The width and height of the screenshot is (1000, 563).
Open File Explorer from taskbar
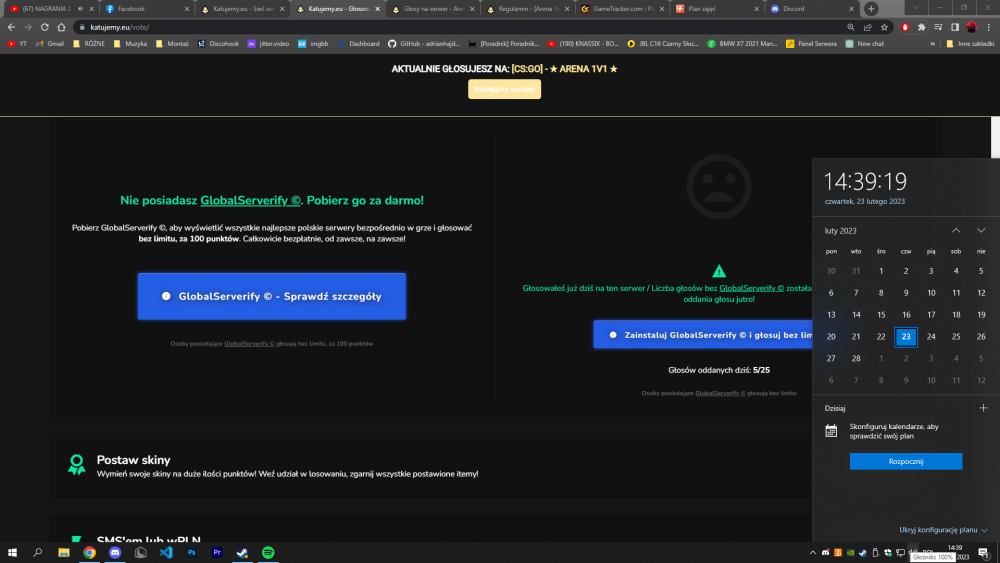point(64,553)
